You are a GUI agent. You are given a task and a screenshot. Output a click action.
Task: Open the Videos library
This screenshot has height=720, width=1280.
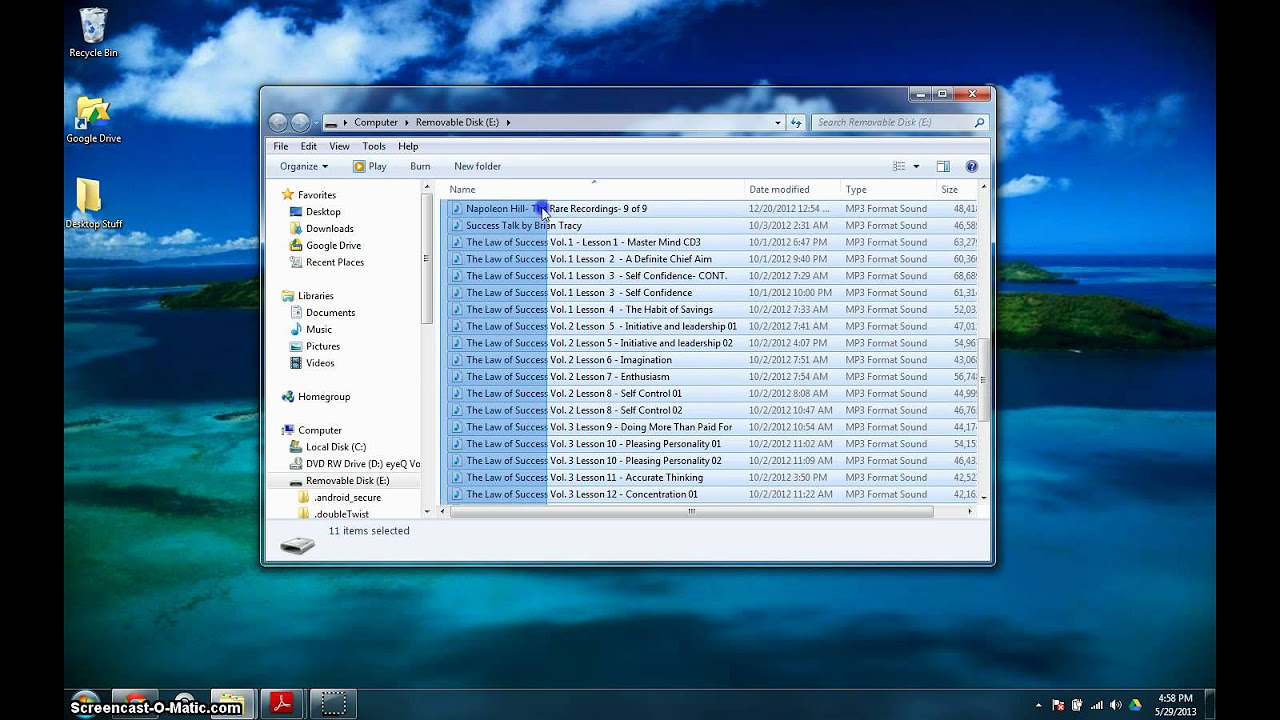tap(312, 363)
